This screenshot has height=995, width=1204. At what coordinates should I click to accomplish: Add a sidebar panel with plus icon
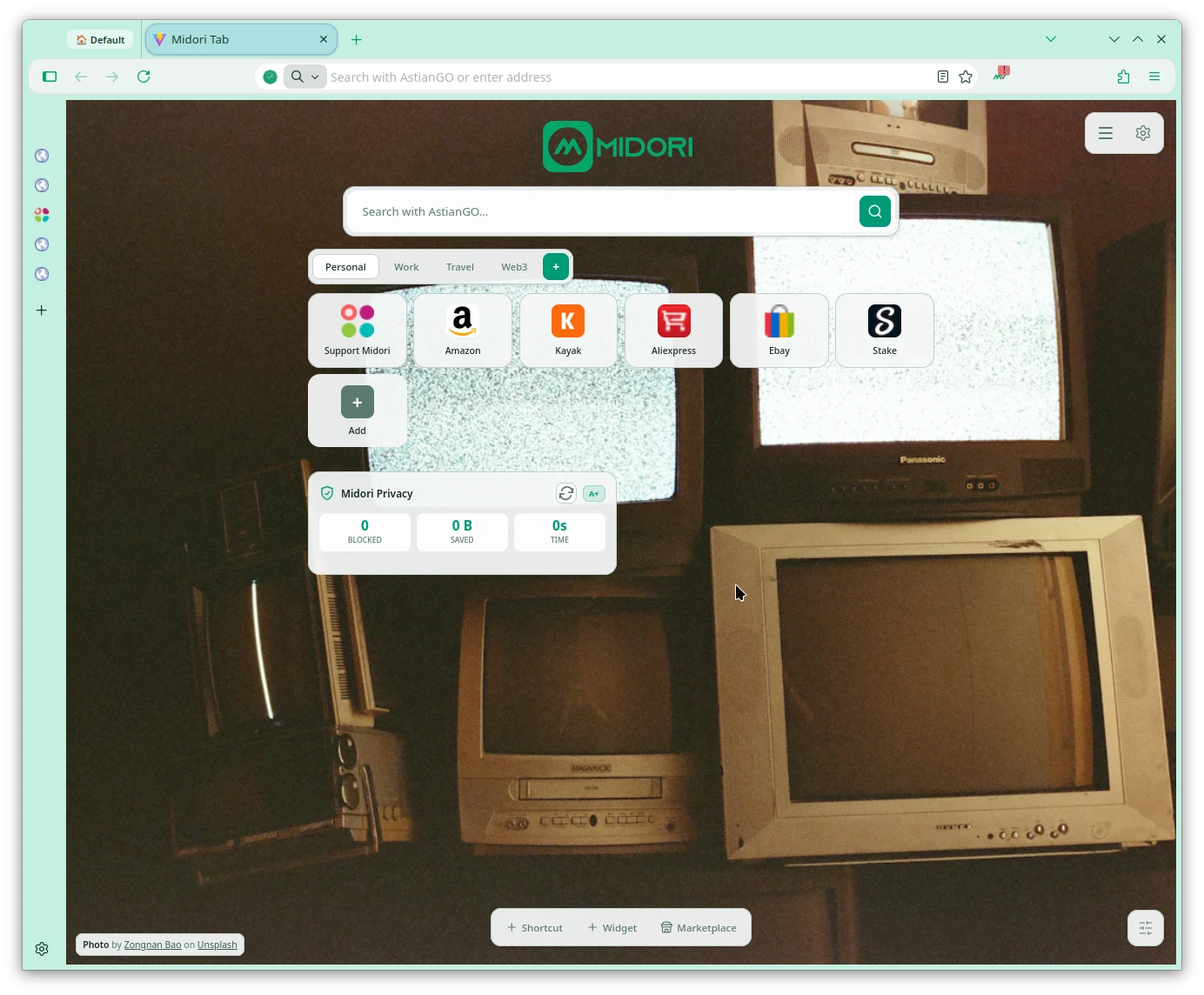tap(42, 311)
